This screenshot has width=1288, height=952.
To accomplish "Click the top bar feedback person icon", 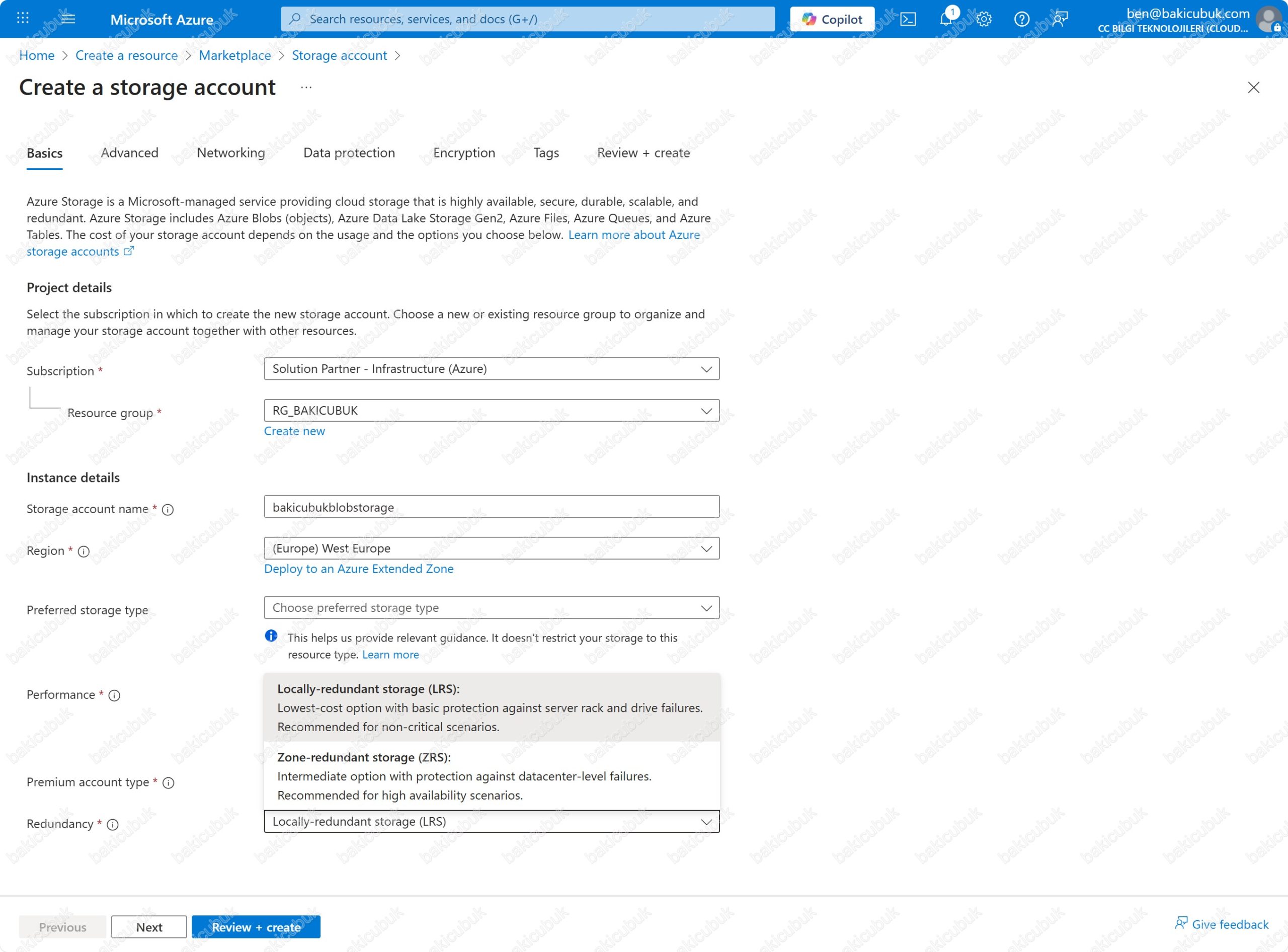I will (1060, 19).
